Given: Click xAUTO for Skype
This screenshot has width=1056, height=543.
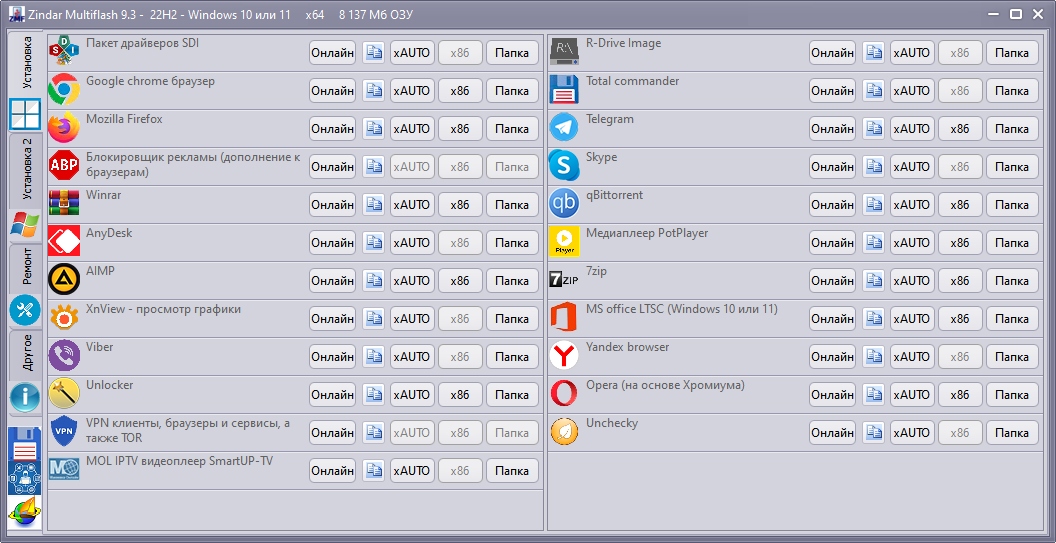Looking at the screenshot, I should point(912,166).
